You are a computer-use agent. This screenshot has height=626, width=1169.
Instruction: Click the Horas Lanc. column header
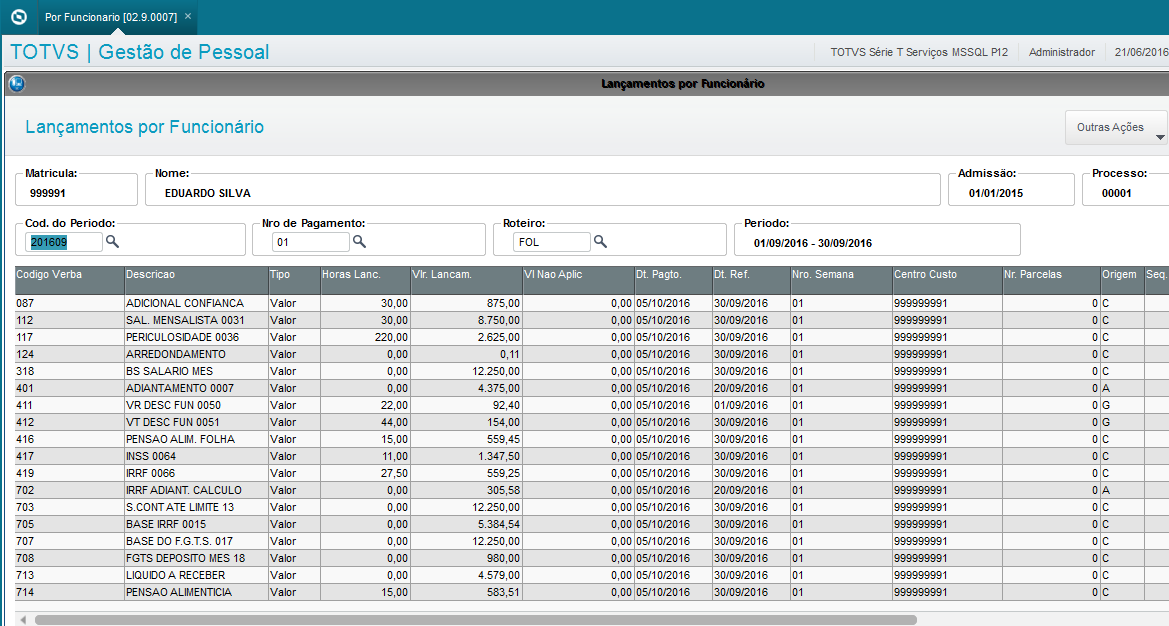click(x=365, y=279)
